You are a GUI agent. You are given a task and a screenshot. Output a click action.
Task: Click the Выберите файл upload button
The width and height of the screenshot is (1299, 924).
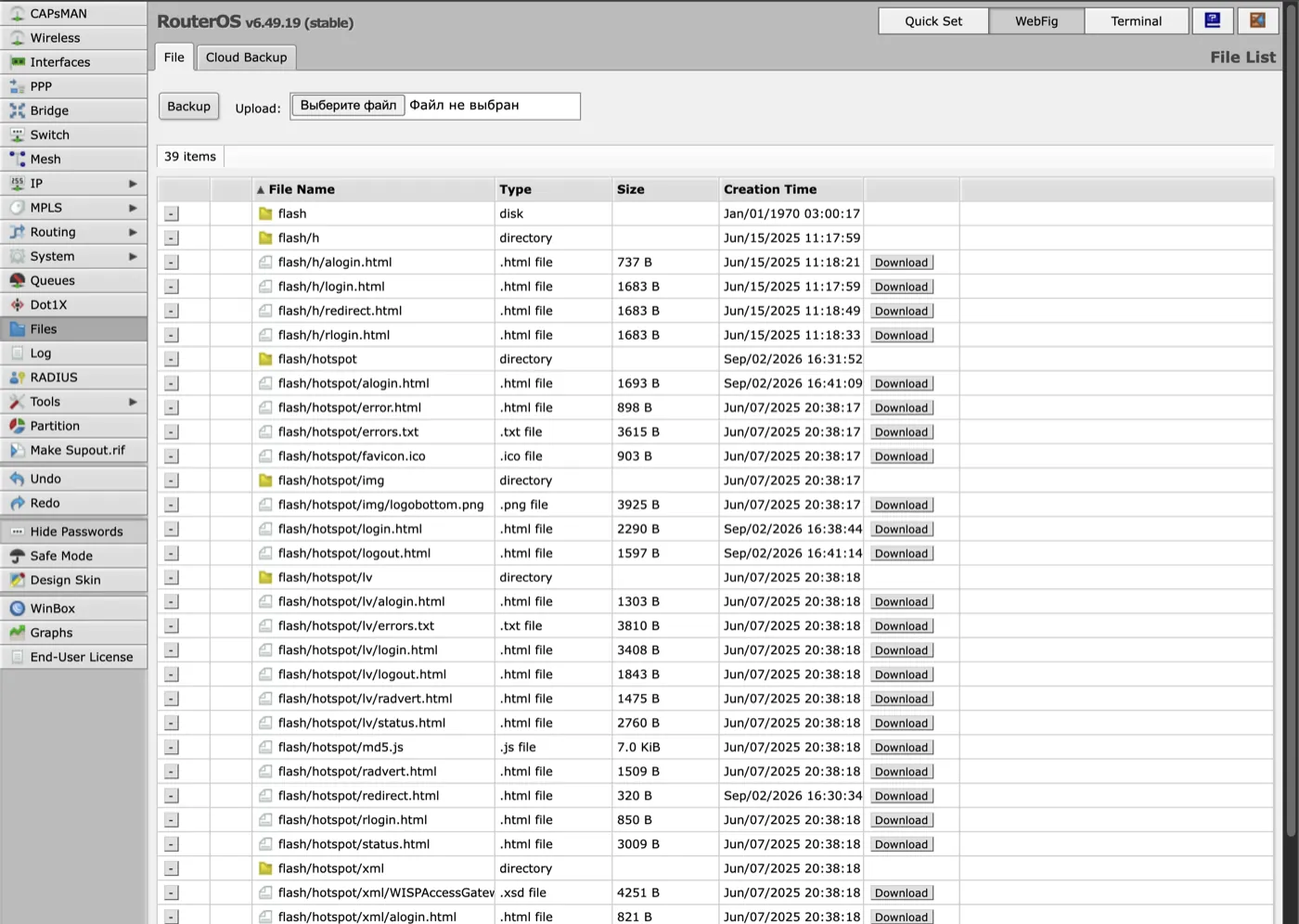coord(348,106)
